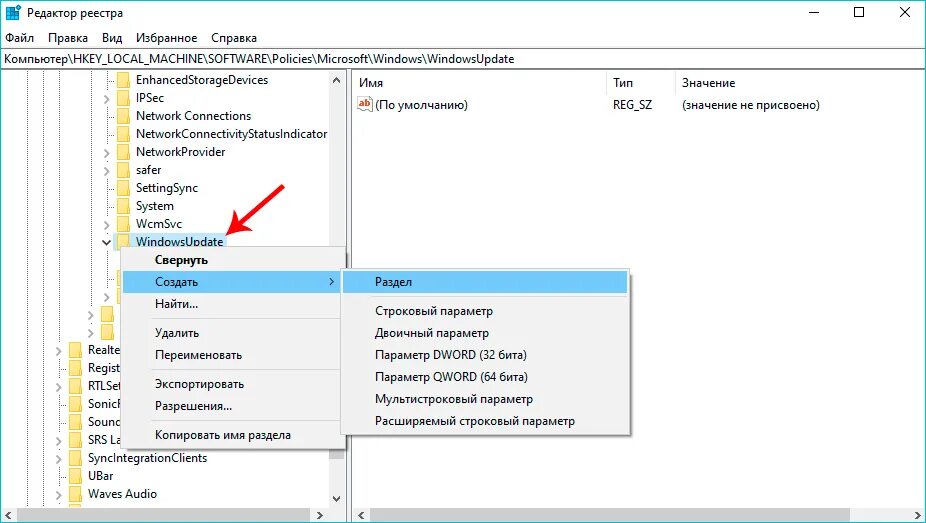Select Переименовать in context menu
The height and width of the screenshot is (523, 926).
point(231,355)
